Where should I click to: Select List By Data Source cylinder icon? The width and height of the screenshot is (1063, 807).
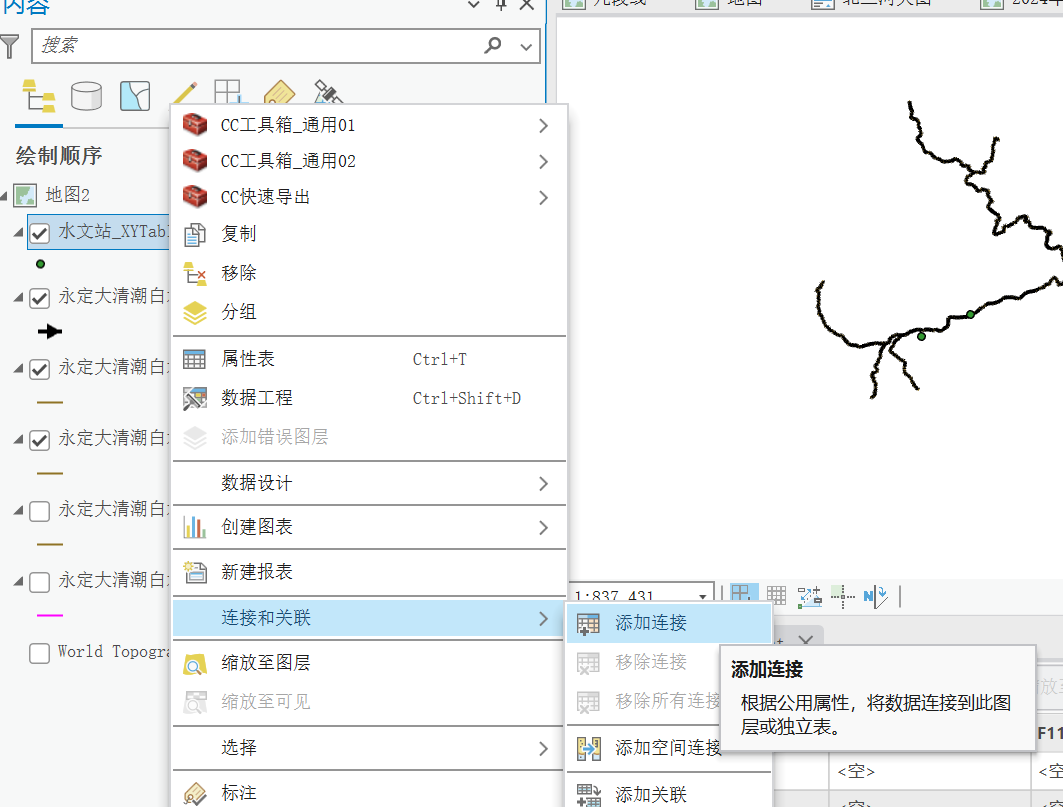point(87,96)
